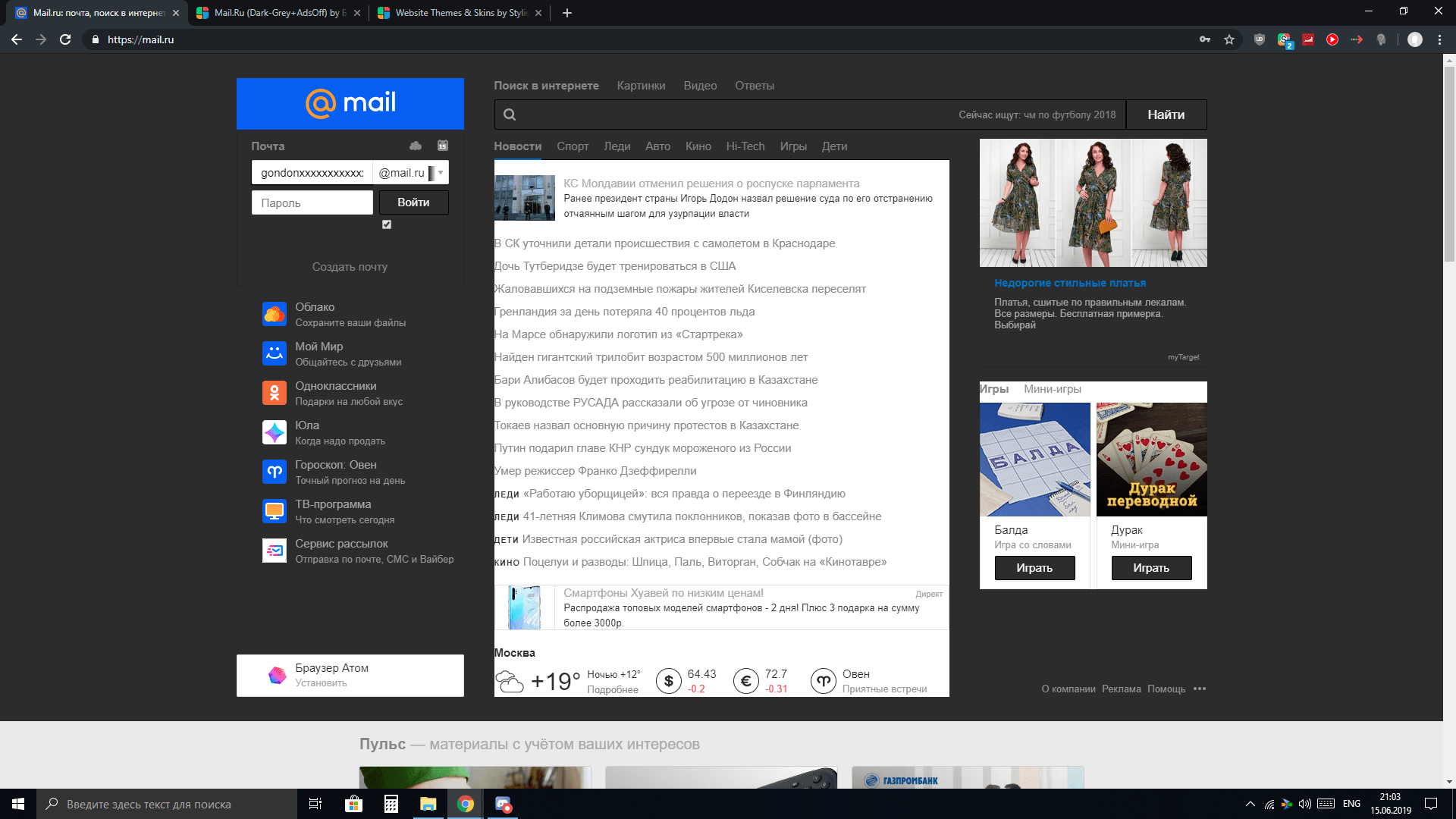Screen dimensions: 1456x819
Task: Show hidden system tray icons
Action: [1250, 804]
